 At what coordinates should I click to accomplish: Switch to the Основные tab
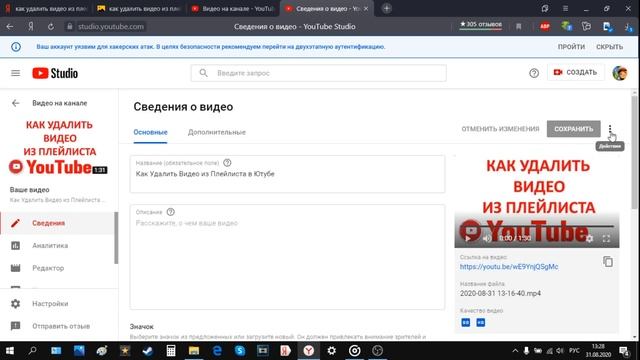click(150, 132)
